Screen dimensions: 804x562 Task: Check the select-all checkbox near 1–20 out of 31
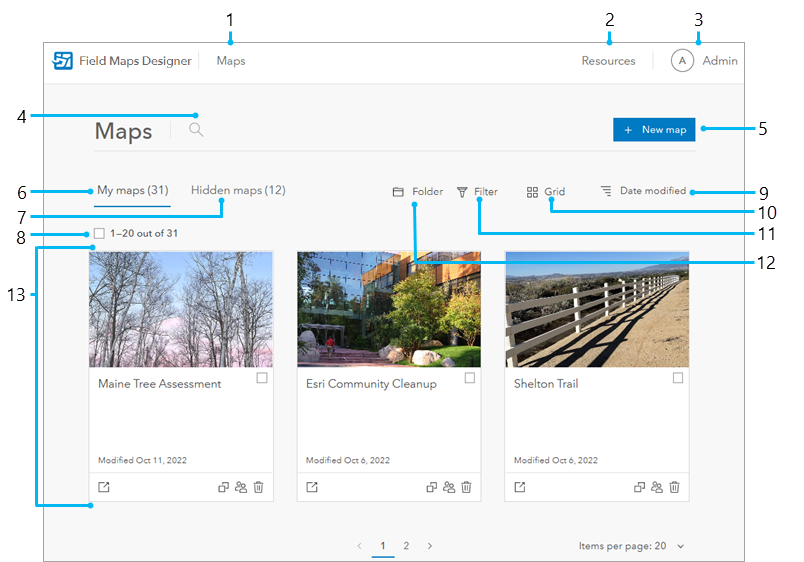[99, 234]
